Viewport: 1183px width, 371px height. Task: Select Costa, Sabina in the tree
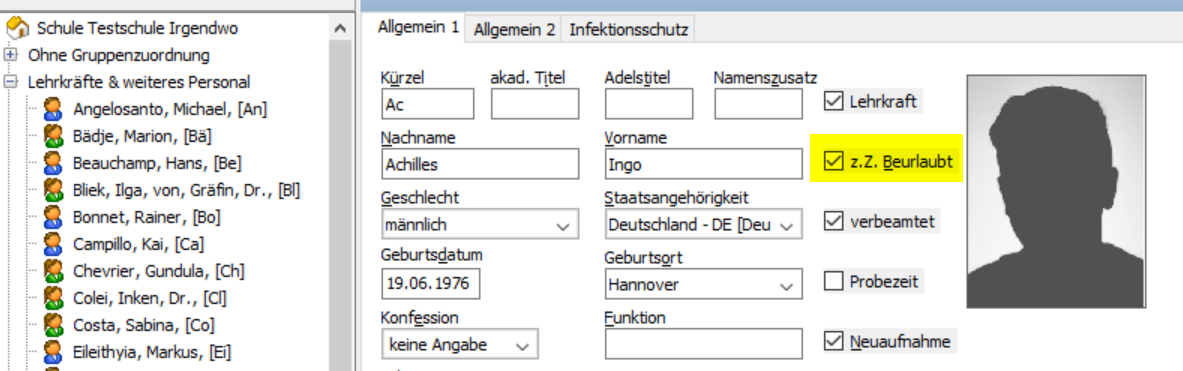point(143,325)
